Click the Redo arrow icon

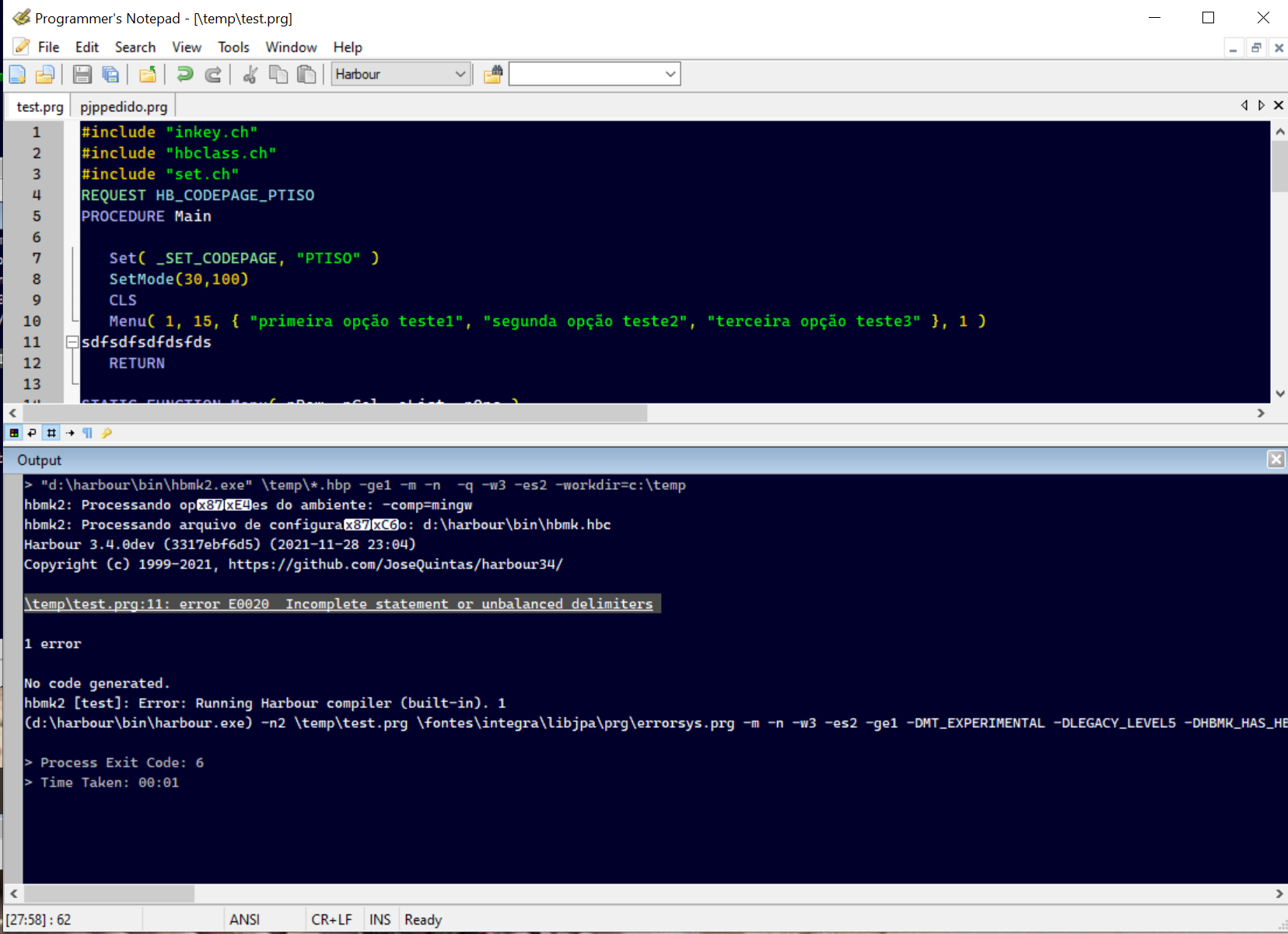point(213,75)
